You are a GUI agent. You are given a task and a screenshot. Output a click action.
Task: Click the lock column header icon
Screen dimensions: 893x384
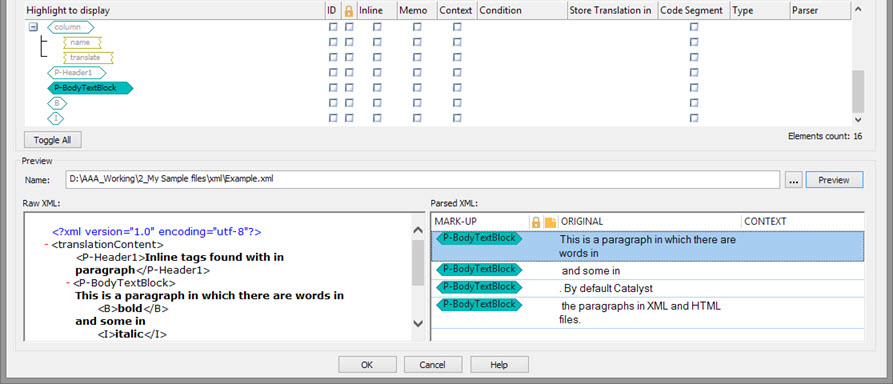pyautogui.click(x=349, y=10)
